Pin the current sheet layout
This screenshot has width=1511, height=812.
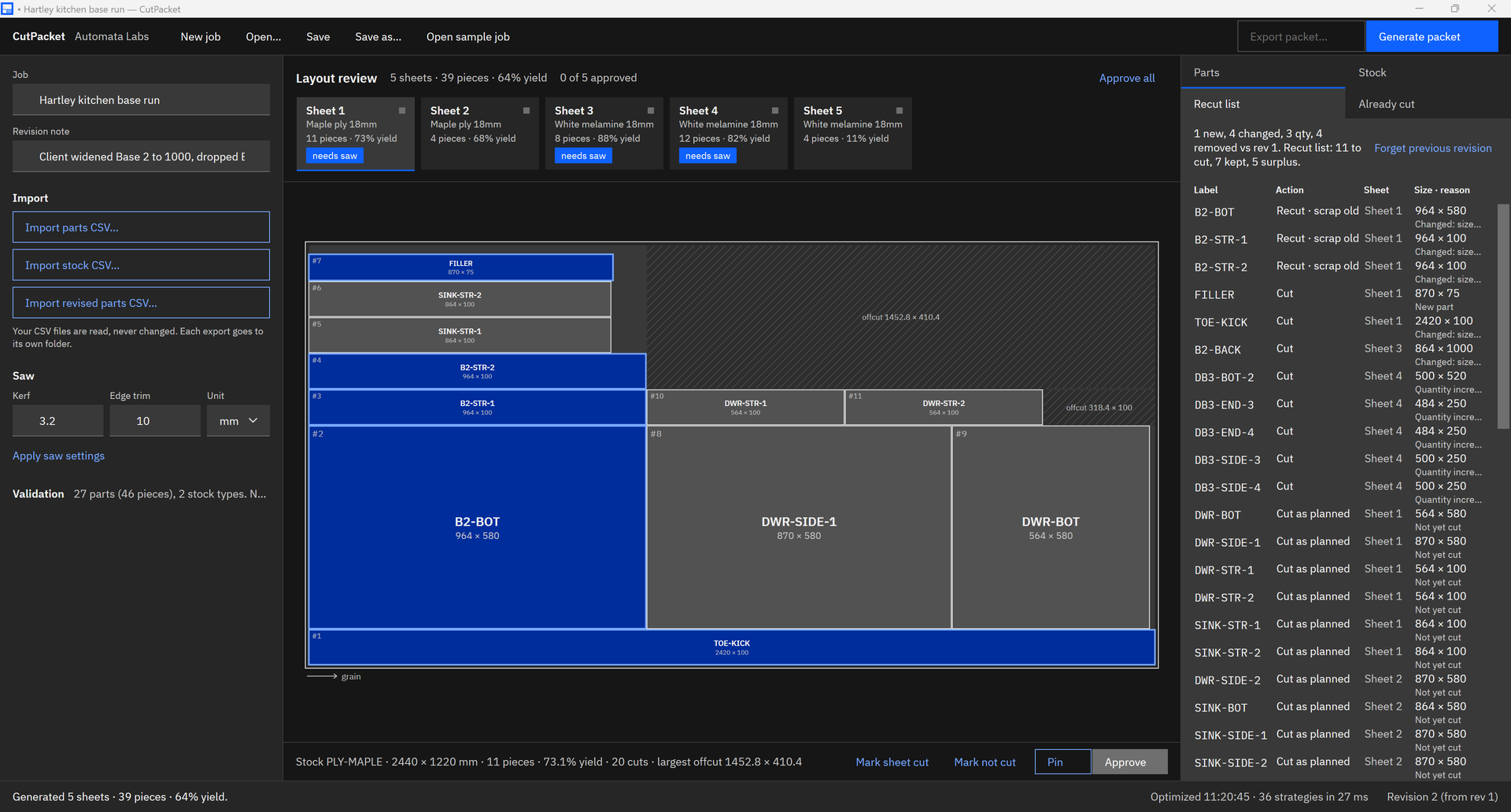tap(1062, 762)
